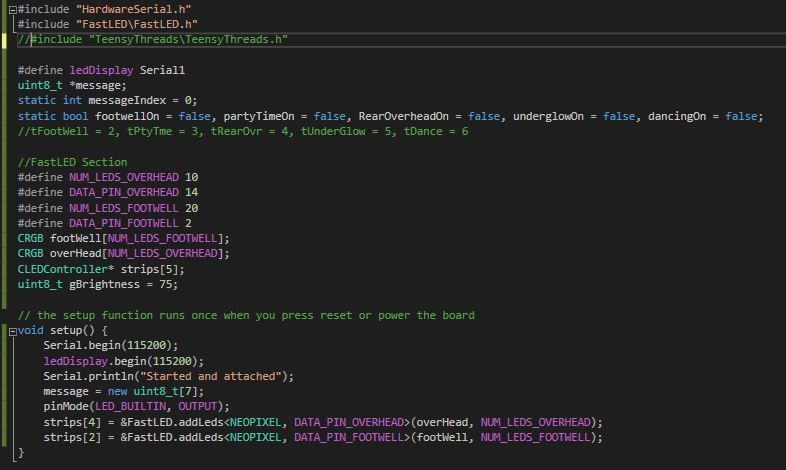Click the ledDisplay.begin(115200) statement
Viewport: 786px width, 470px height.
[123, 361]
